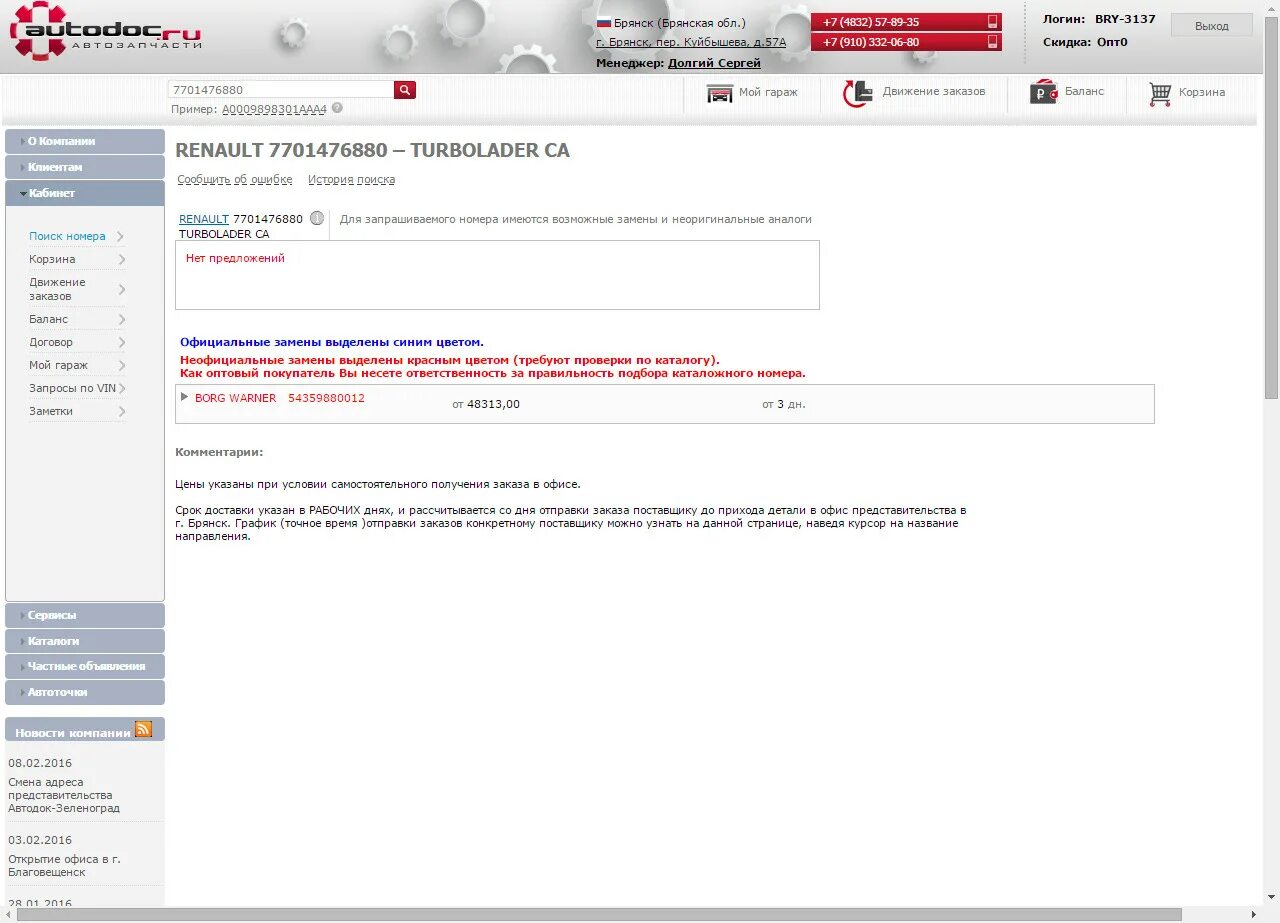Click the phone icon beside +7 (910) 332-06-80

pyautogui.click(x=993, y=42)
